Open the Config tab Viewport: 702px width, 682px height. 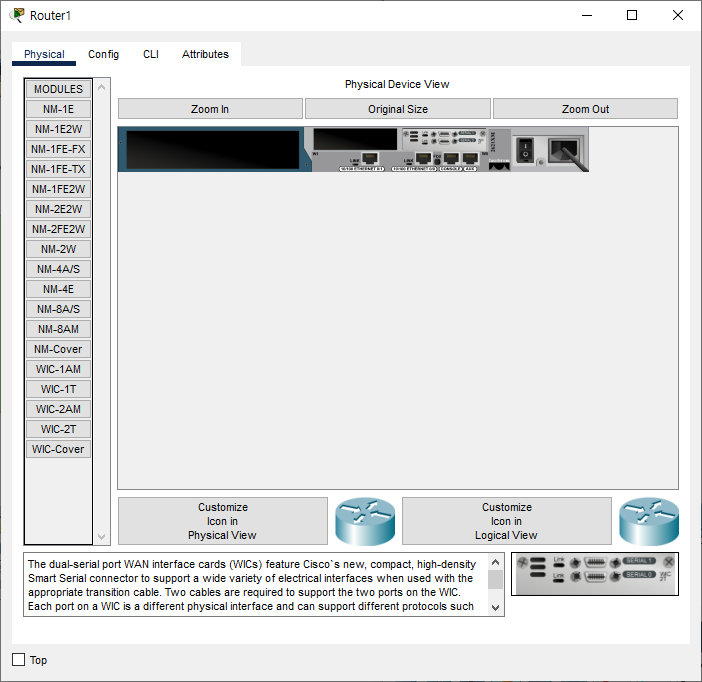click(103, 54)
